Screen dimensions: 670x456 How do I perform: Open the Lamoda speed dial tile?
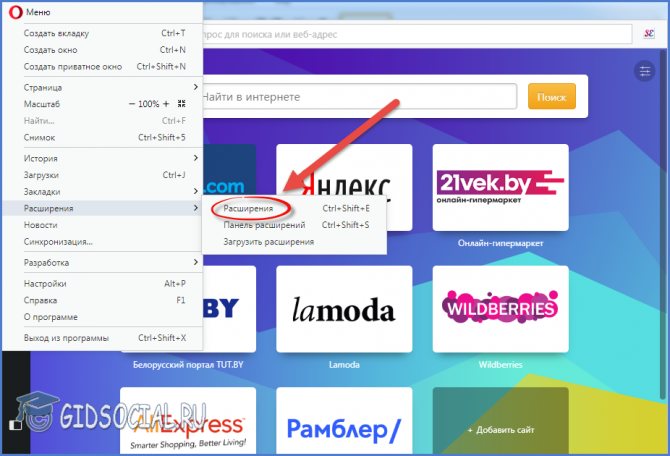(344, 309)
